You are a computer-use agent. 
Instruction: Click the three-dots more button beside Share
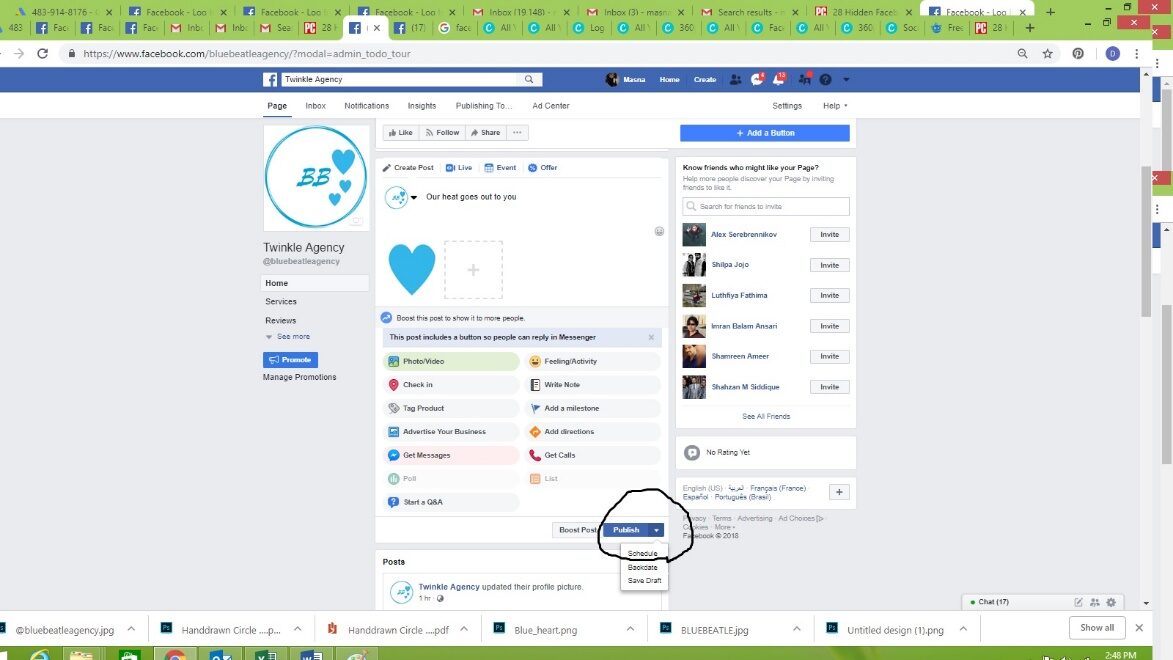[x=517, y=132]
